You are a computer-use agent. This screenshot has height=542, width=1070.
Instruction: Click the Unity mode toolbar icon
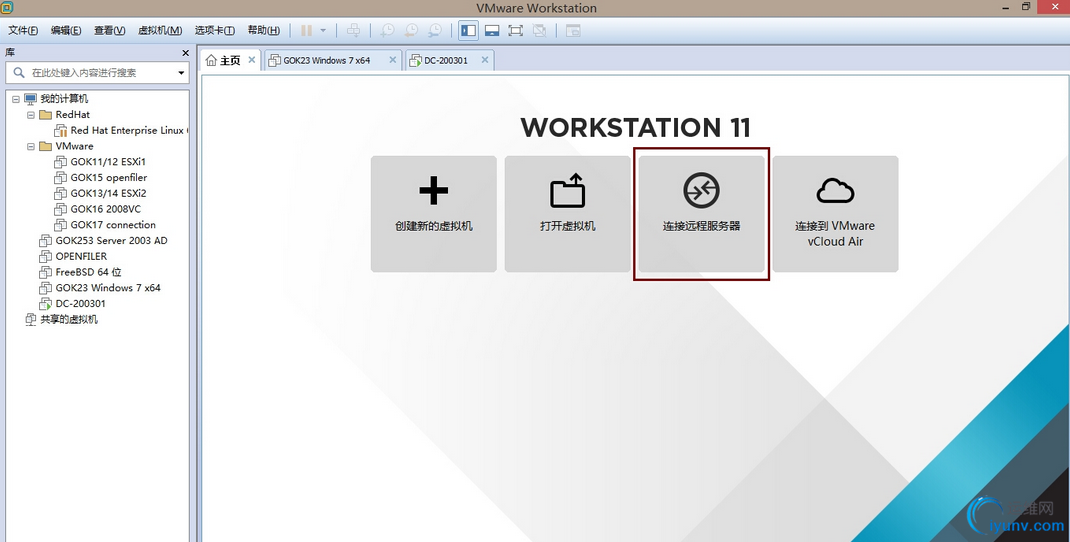click(x=539, y=31)
